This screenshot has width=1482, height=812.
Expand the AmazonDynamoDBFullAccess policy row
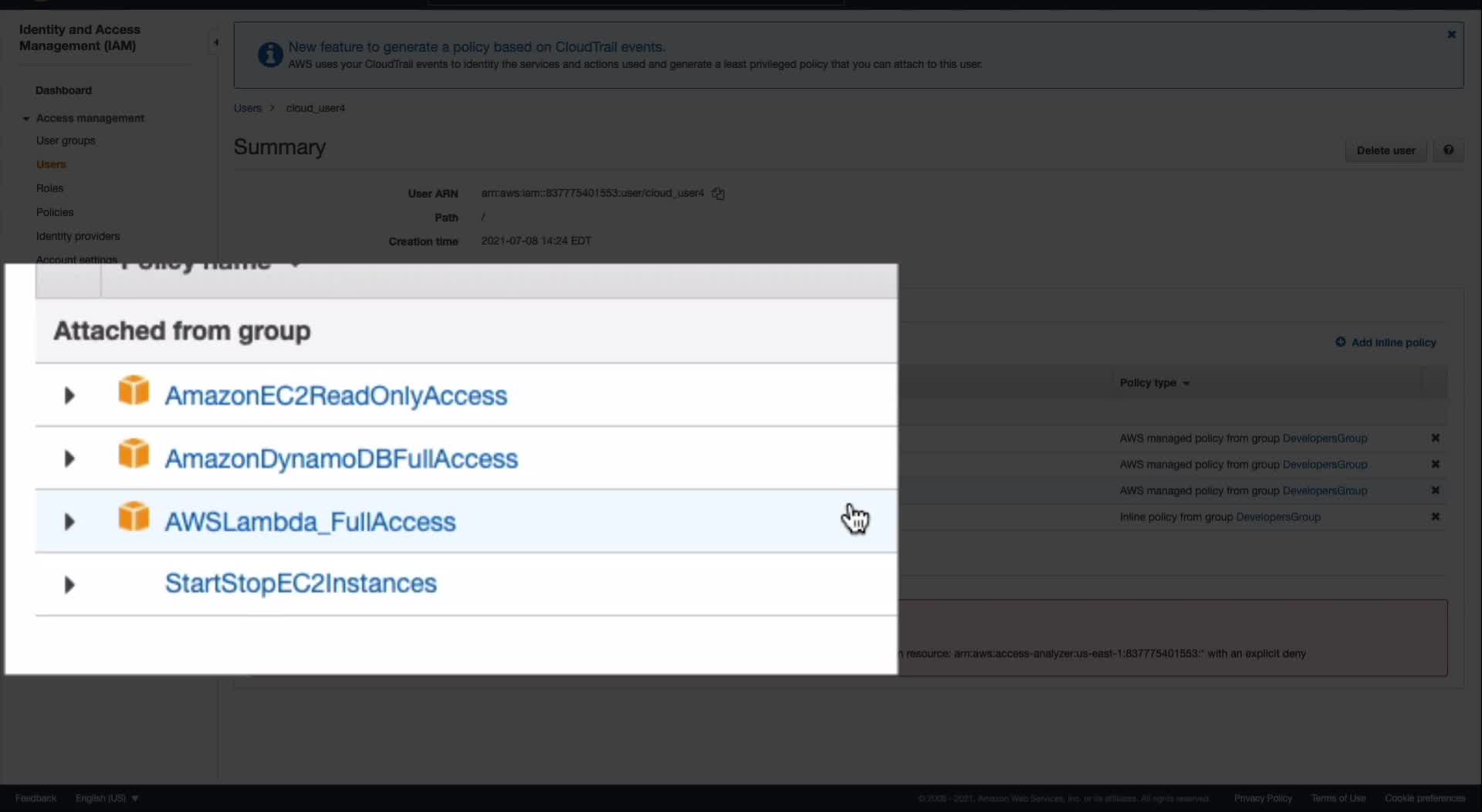click(x=69, y=459)
